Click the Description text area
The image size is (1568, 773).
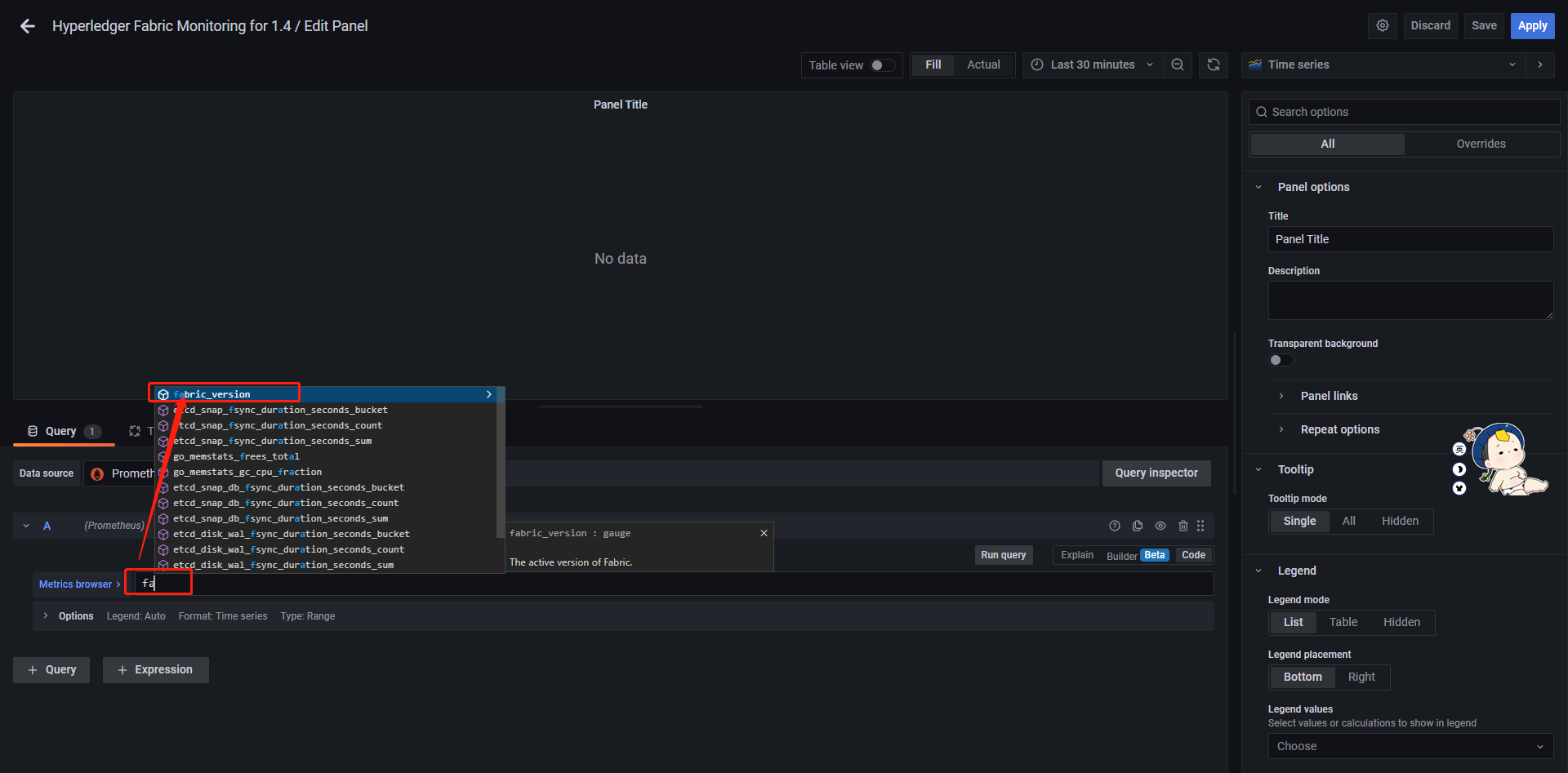tap(1410, 300)
